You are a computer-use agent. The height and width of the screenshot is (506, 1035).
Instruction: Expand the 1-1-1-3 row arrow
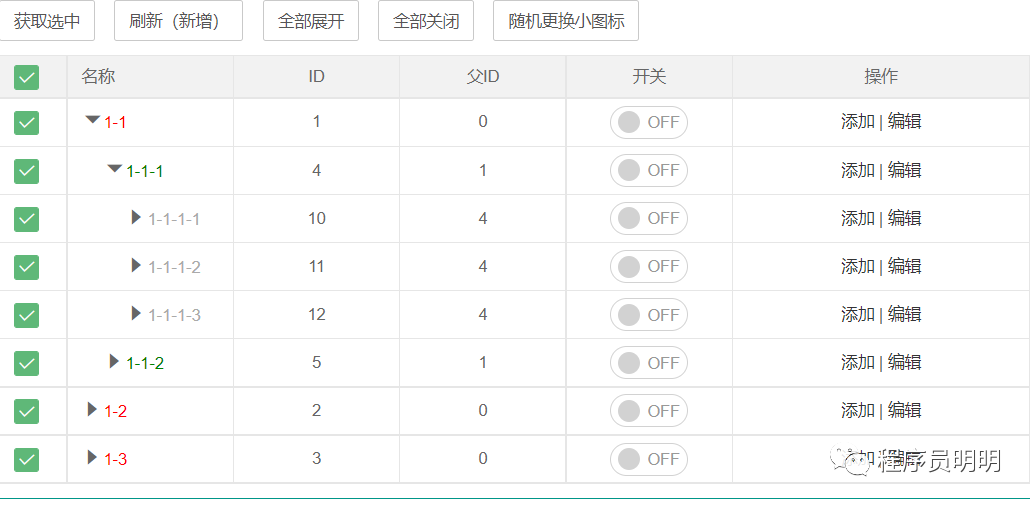136,313
